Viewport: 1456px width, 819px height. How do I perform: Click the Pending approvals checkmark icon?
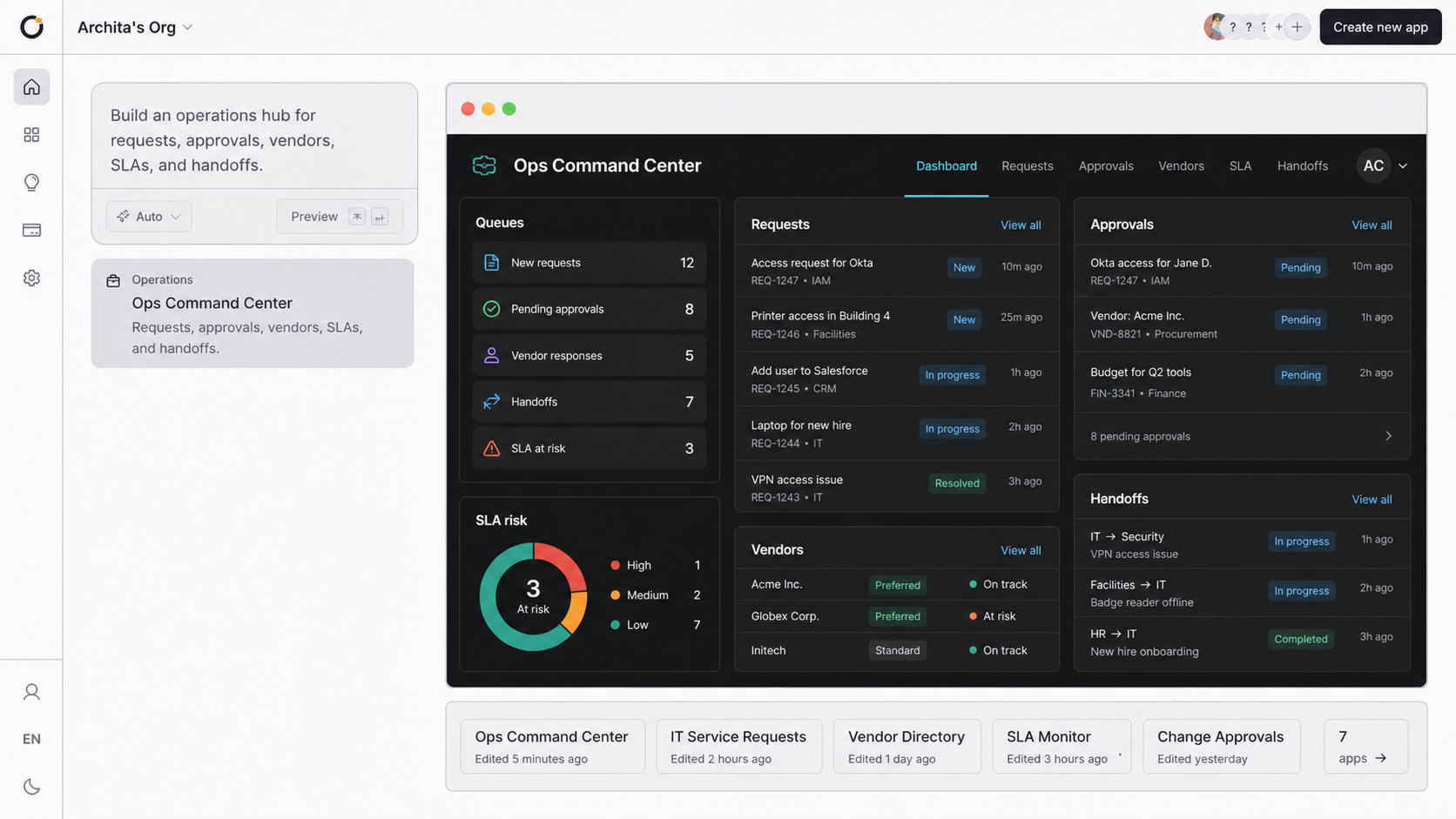pos(491,309)
